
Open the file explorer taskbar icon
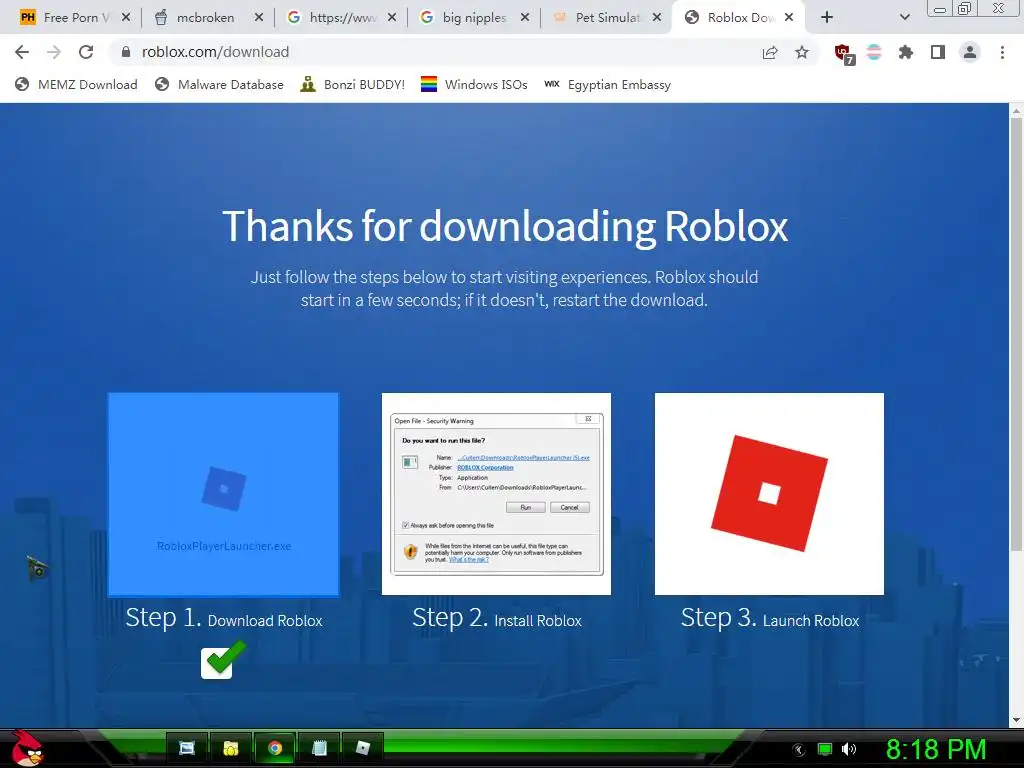click(231, 748)
